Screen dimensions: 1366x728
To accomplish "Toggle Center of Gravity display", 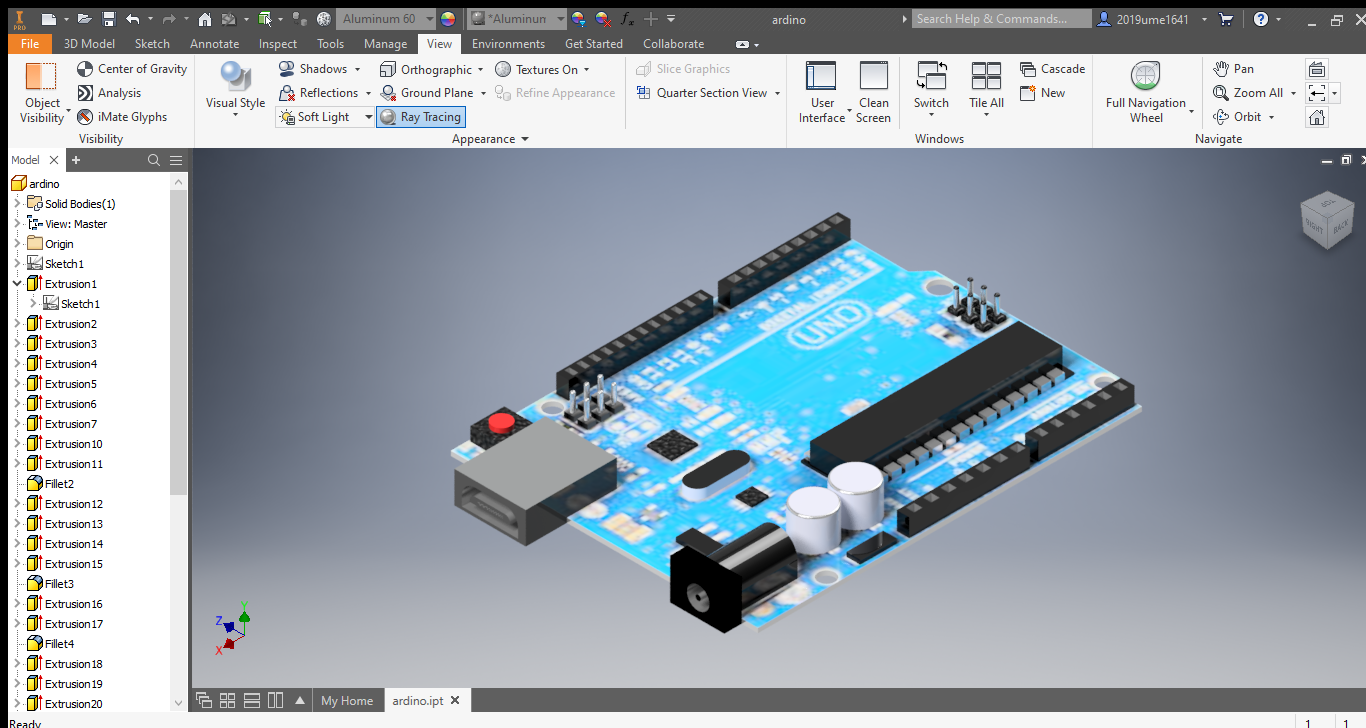I will tap(132, 69).
